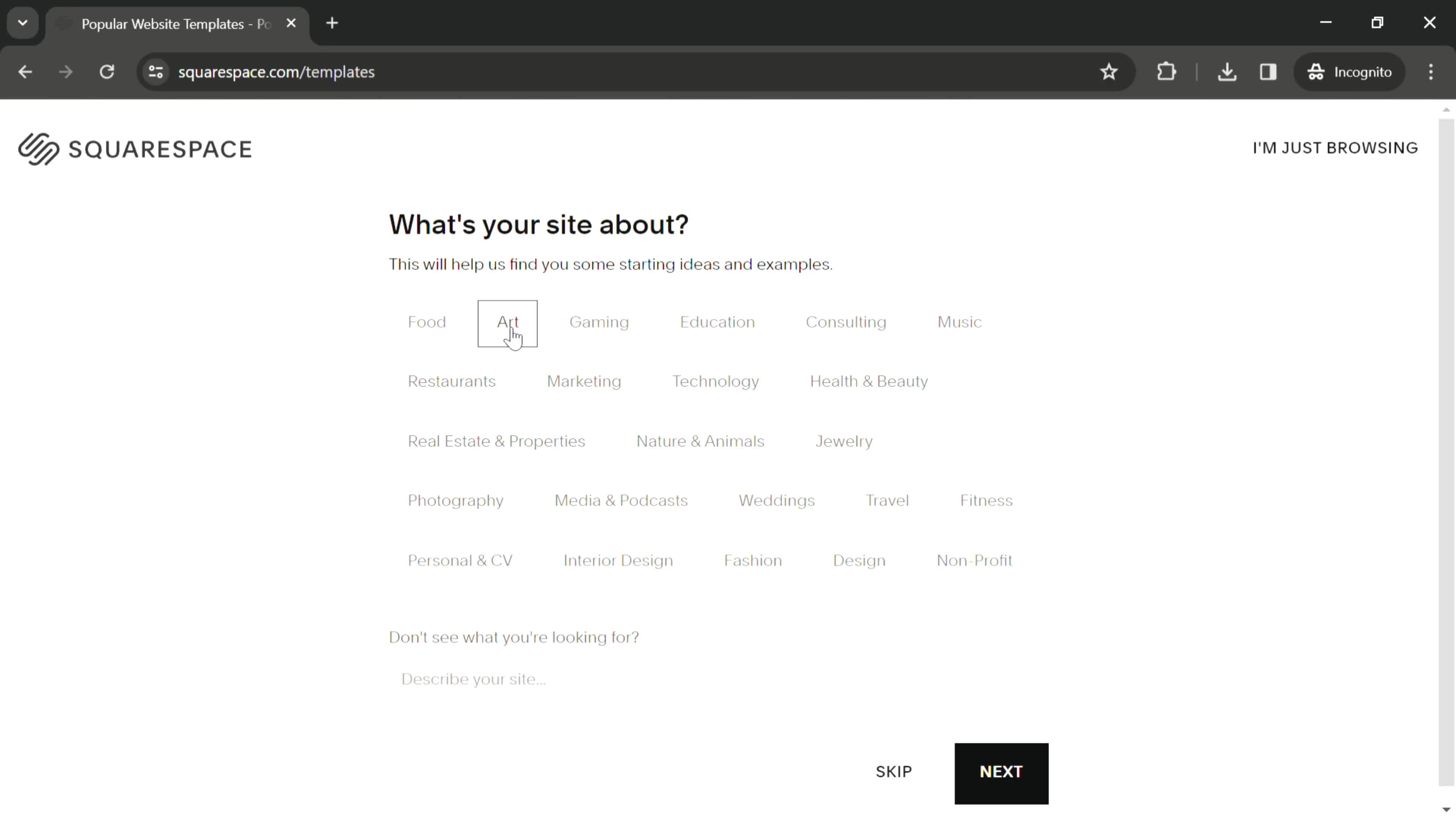Click the forward navigation arrow
Viewport: 1456px width, 819px height.
click(x=66, y=72)
